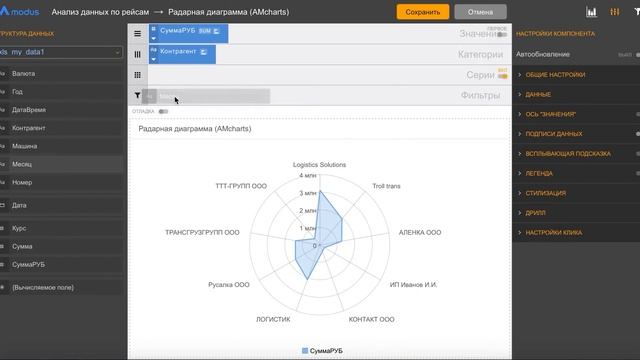
Task: Expand the СТИЛИЗАЦИЯ section
Action: pyautogui.click(x=576, y=193)
